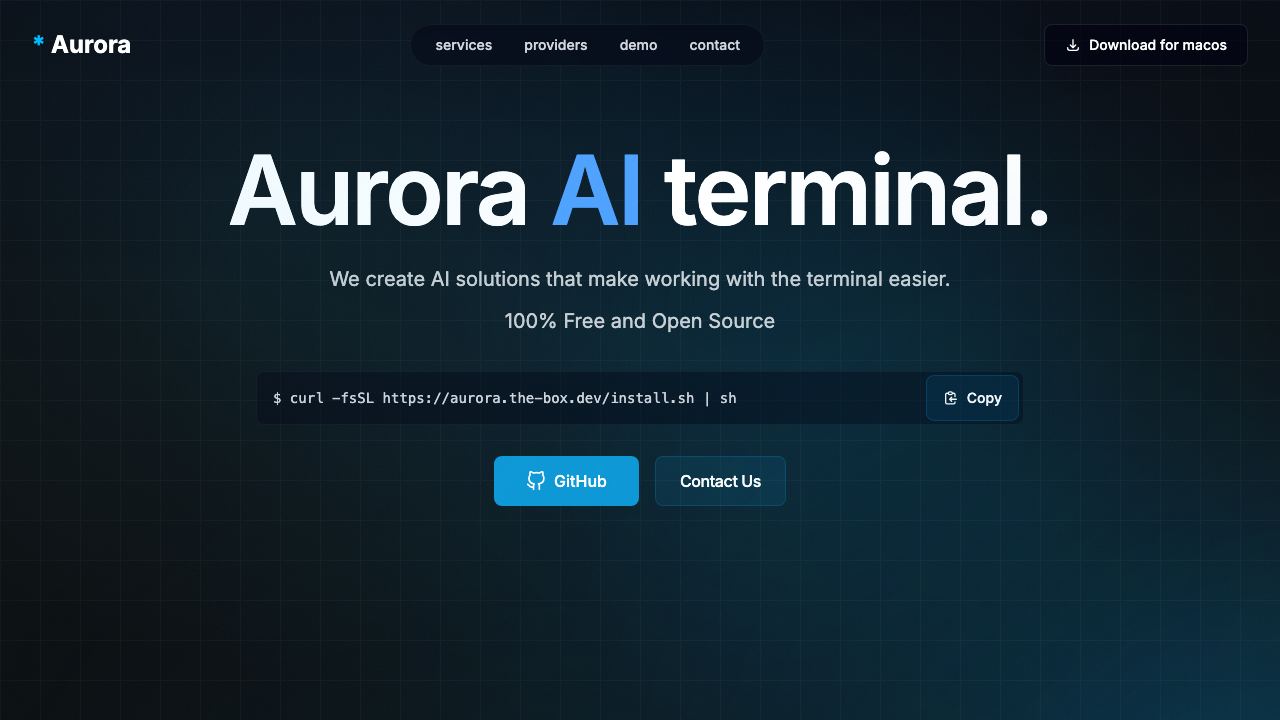
Task: Click the Contact Us button
Action: (720, 481)
